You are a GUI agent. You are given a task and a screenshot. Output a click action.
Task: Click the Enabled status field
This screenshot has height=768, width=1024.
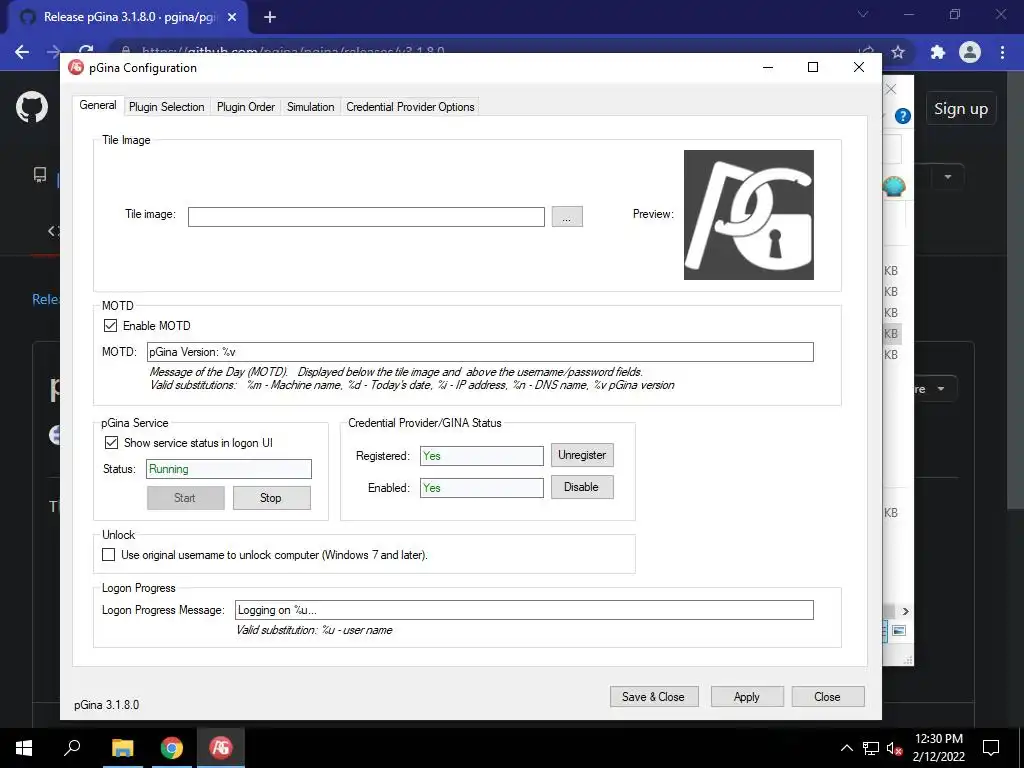pos(481,488)
